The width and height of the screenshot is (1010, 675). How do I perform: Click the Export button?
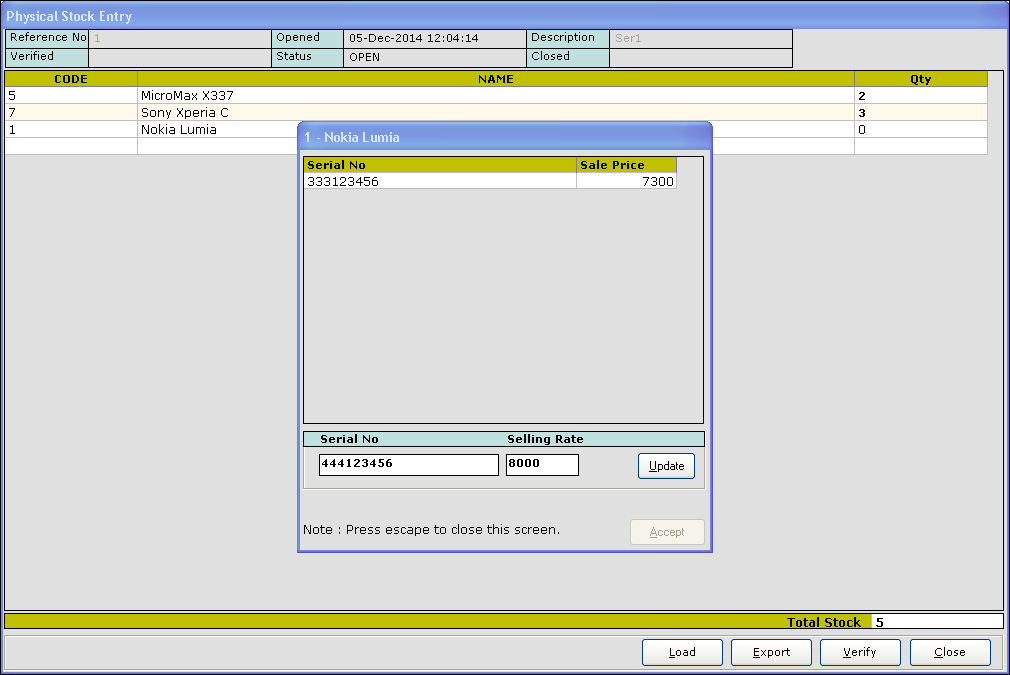[x=771, y=652]
